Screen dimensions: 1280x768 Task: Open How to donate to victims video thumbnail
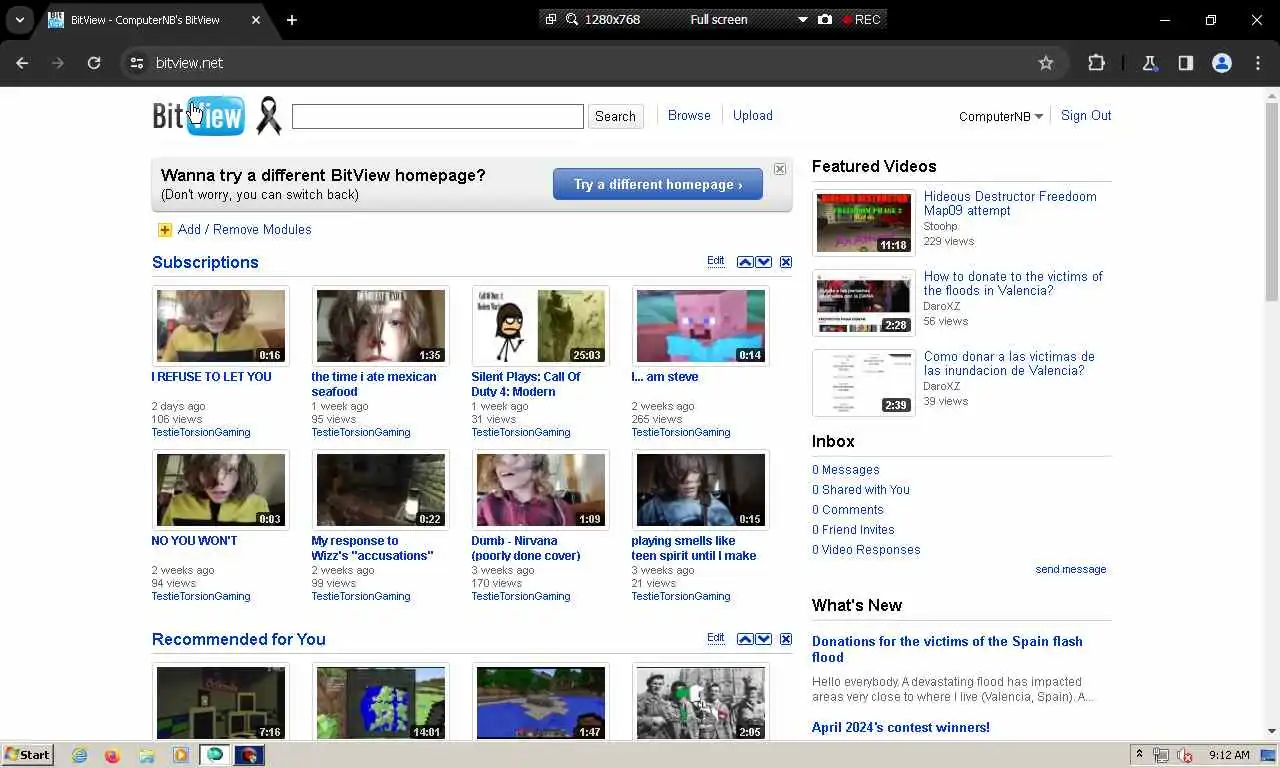tap(863, 303)
